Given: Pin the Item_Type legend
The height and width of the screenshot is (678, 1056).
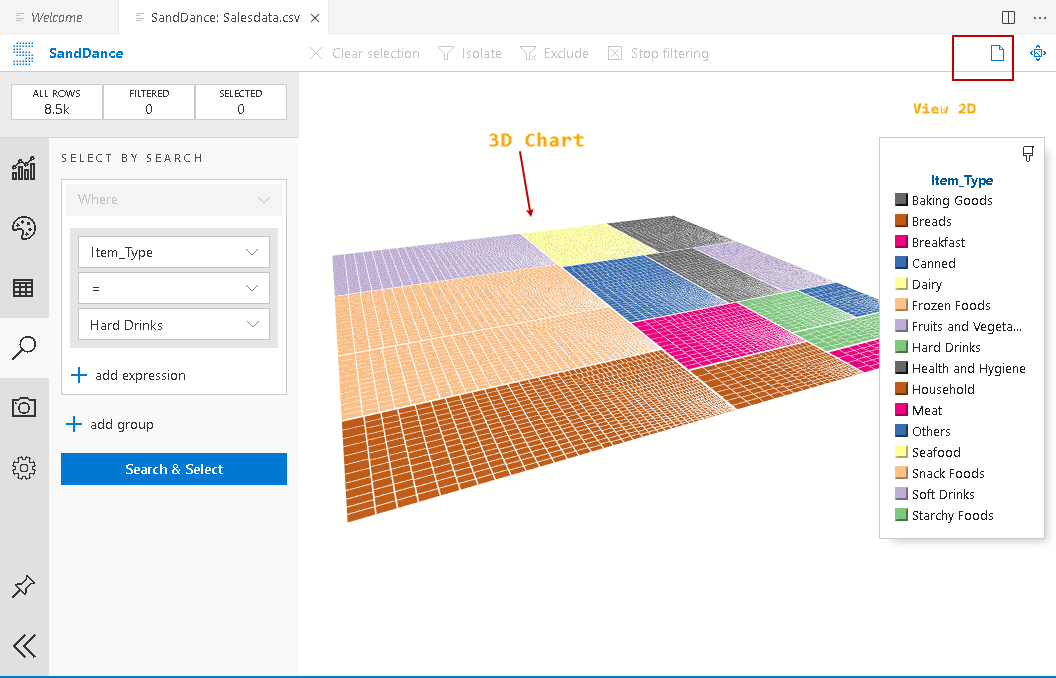Looking at the screenshot, I should (1028, 154).
